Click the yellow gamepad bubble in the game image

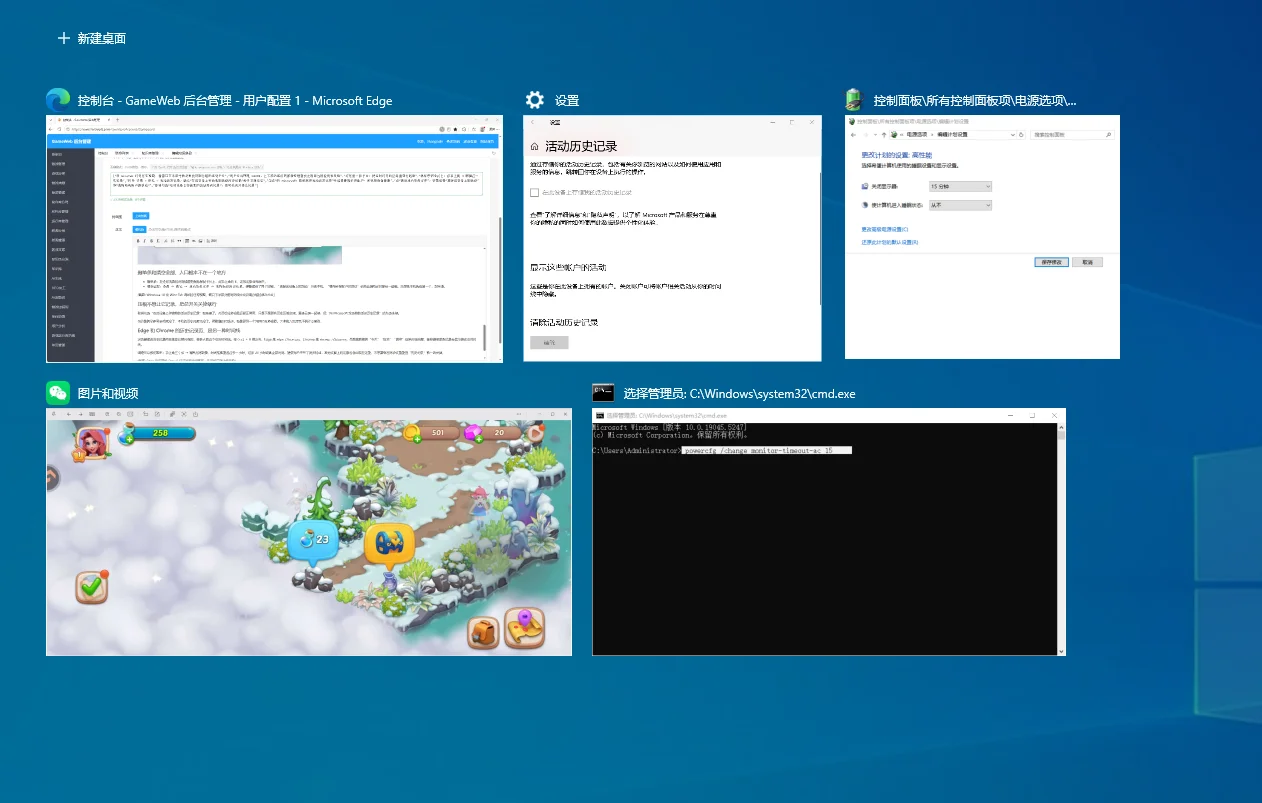click(x=388, y=545)
